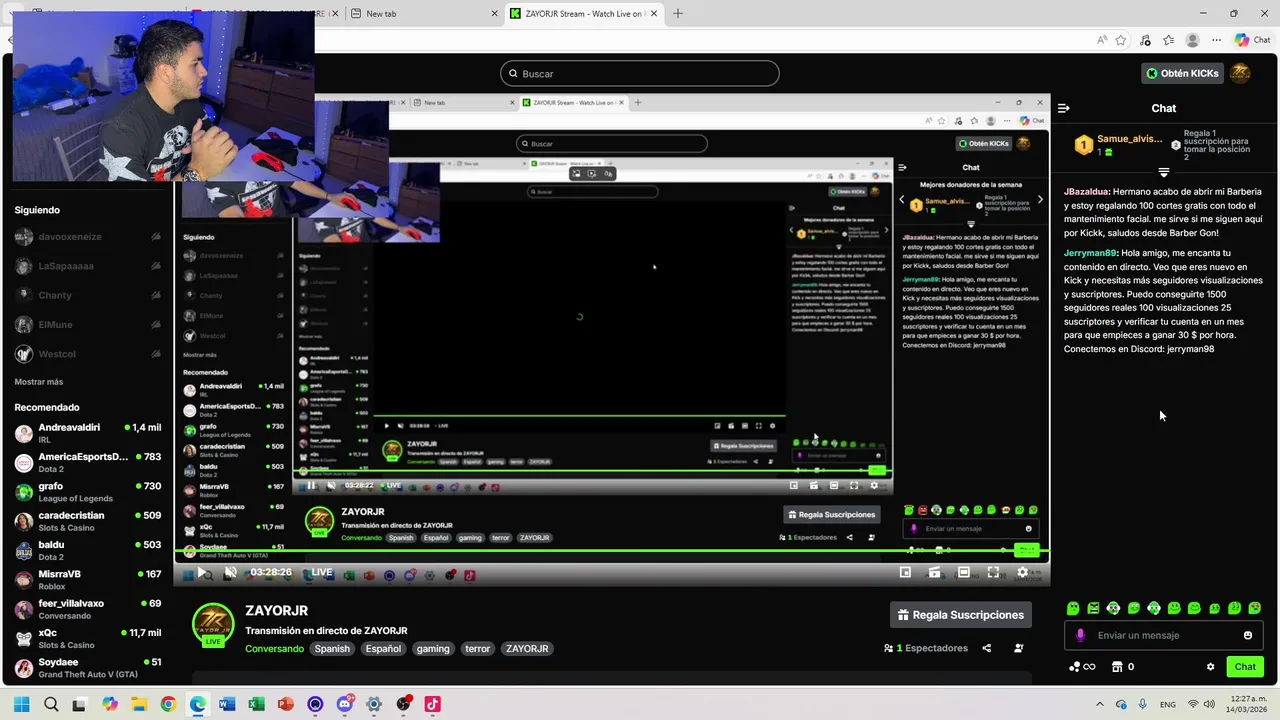Viewport: 1280px width, 720px height.
Task: Collapse the chat panel arrow icon
Action: coord(1064,108)
